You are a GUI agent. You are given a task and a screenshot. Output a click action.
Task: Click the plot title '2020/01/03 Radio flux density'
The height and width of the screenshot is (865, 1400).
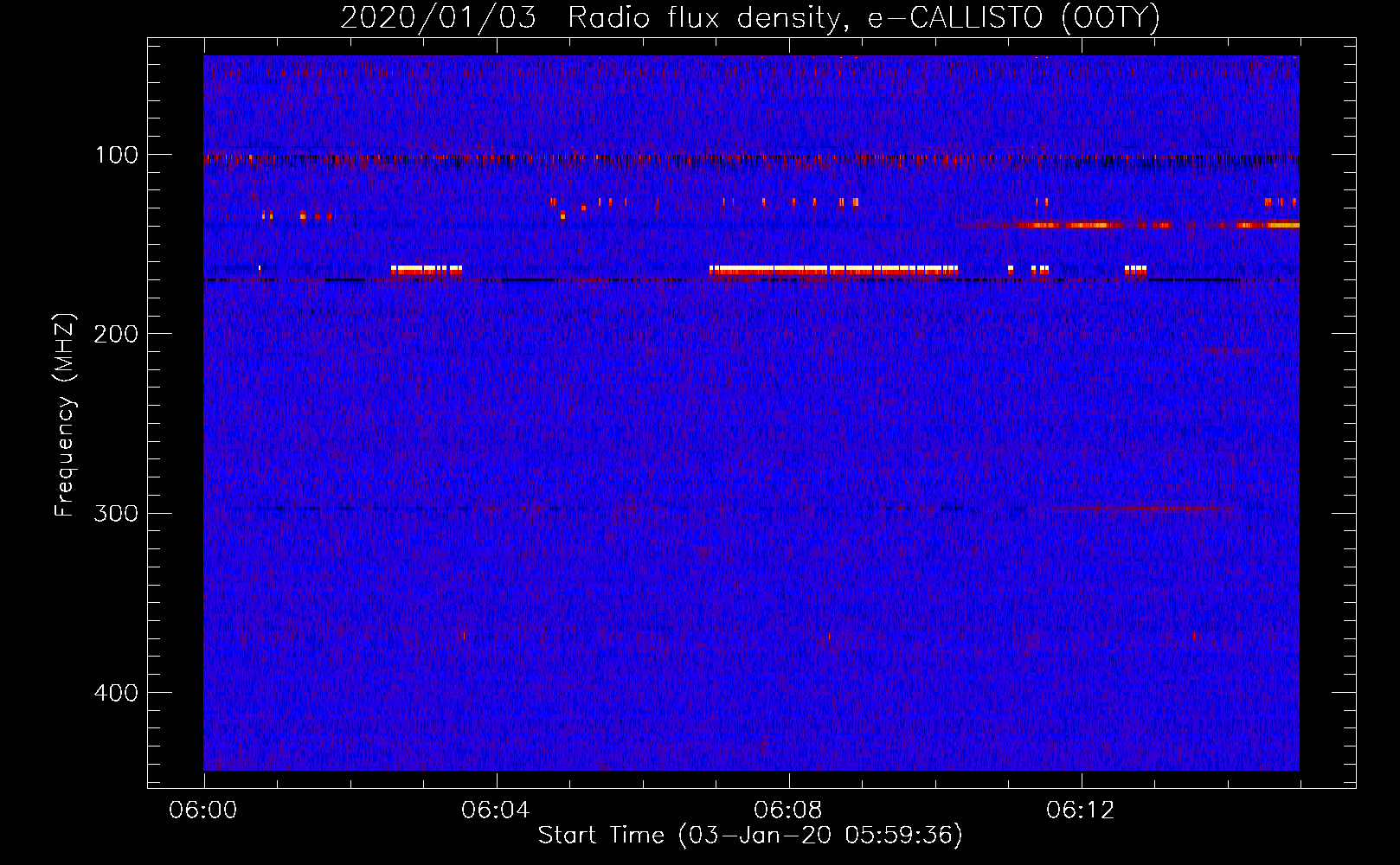tap(591, 17)
